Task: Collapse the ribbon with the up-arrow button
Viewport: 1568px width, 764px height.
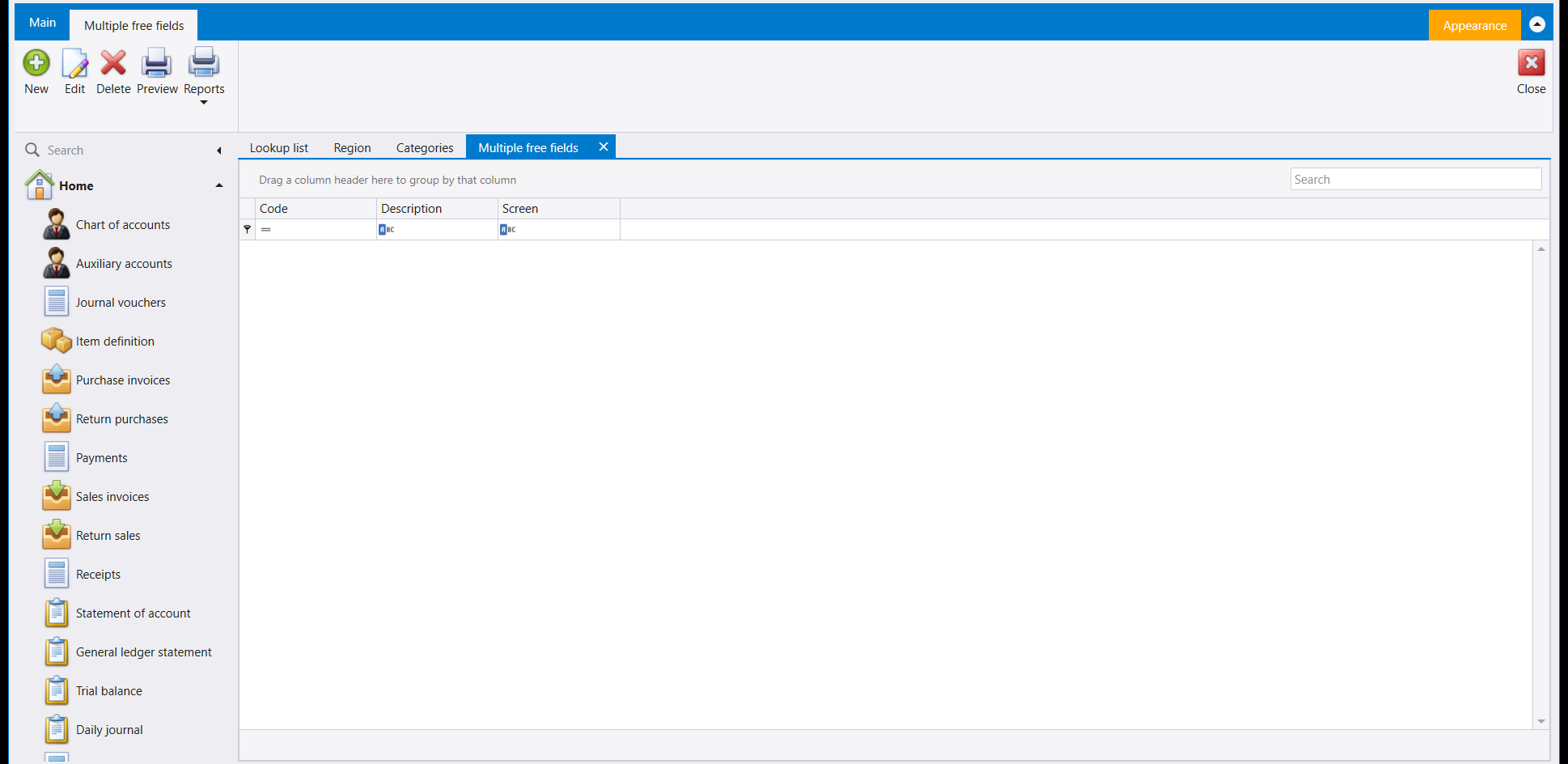Action: point(1537,24)
